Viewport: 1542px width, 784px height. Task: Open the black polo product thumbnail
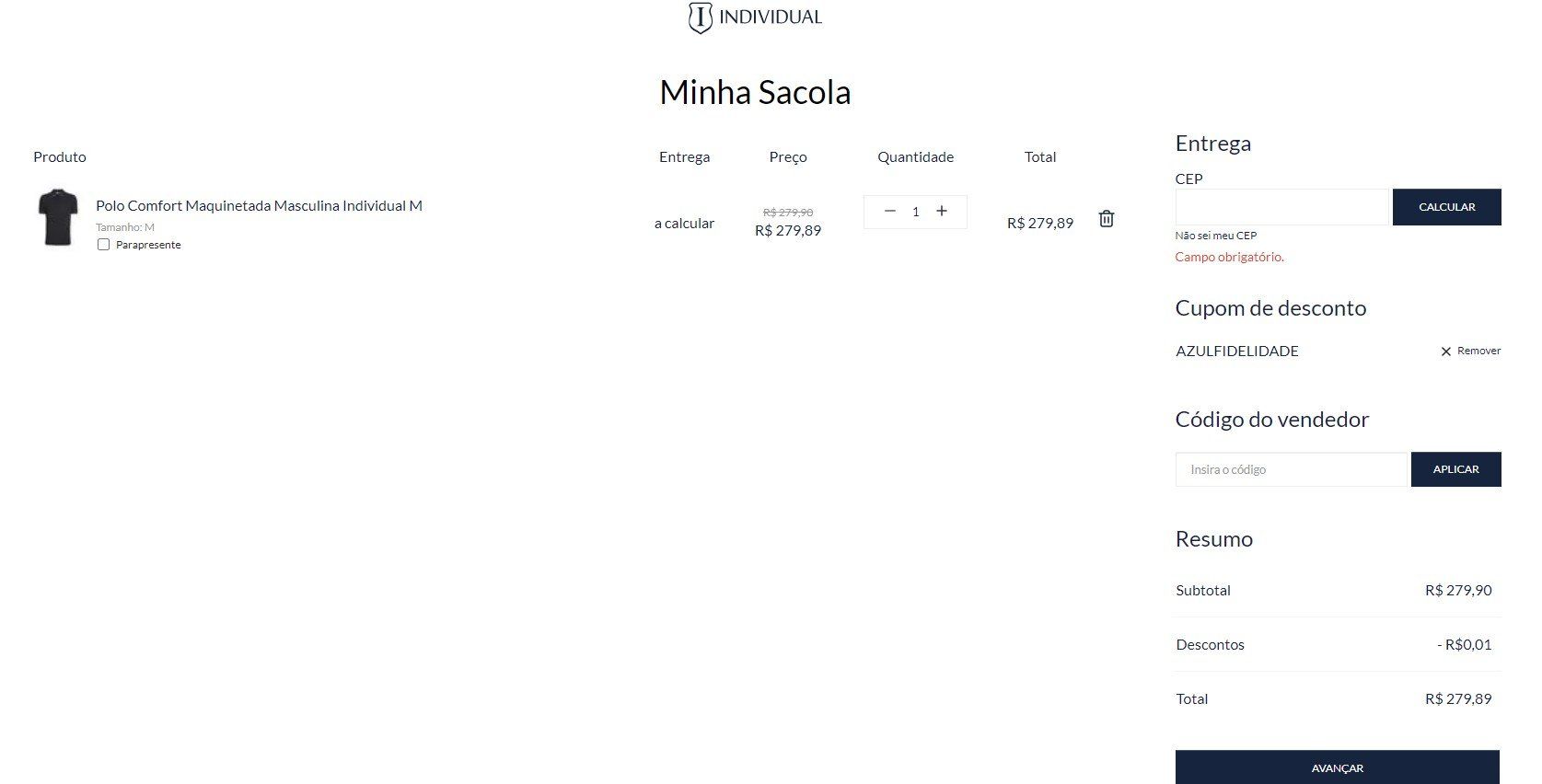pos(58,218)
